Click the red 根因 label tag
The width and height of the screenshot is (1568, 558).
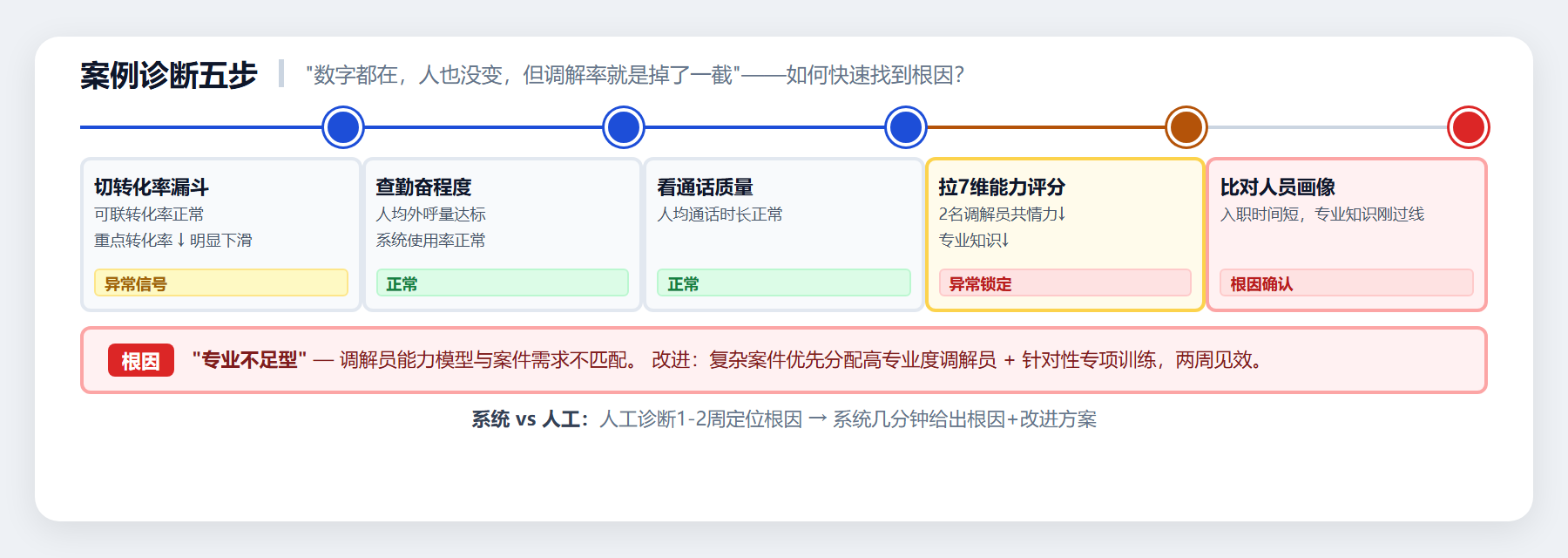[x=140, y=361]
